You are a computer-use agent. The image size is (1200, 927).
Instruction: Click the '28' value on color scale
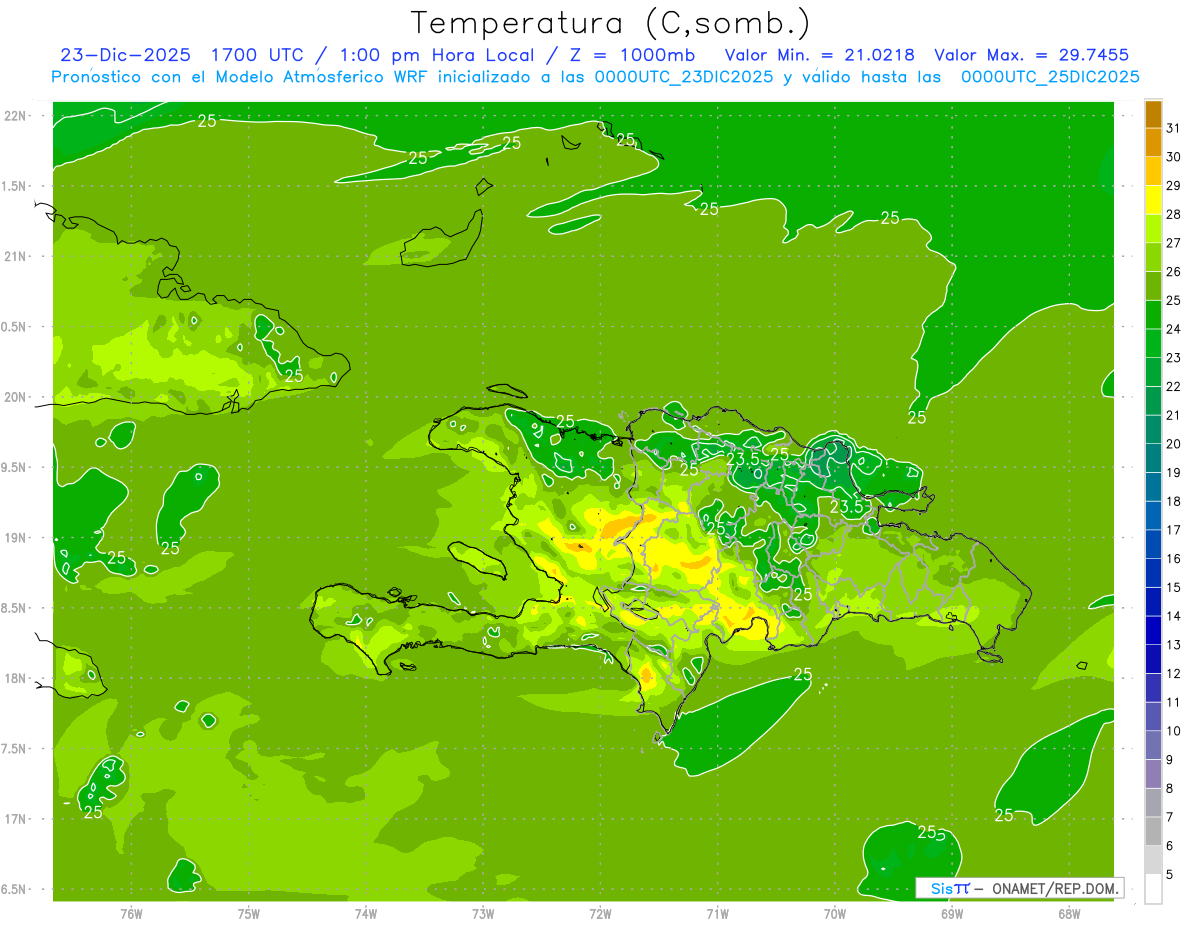tap(1173, 214)
